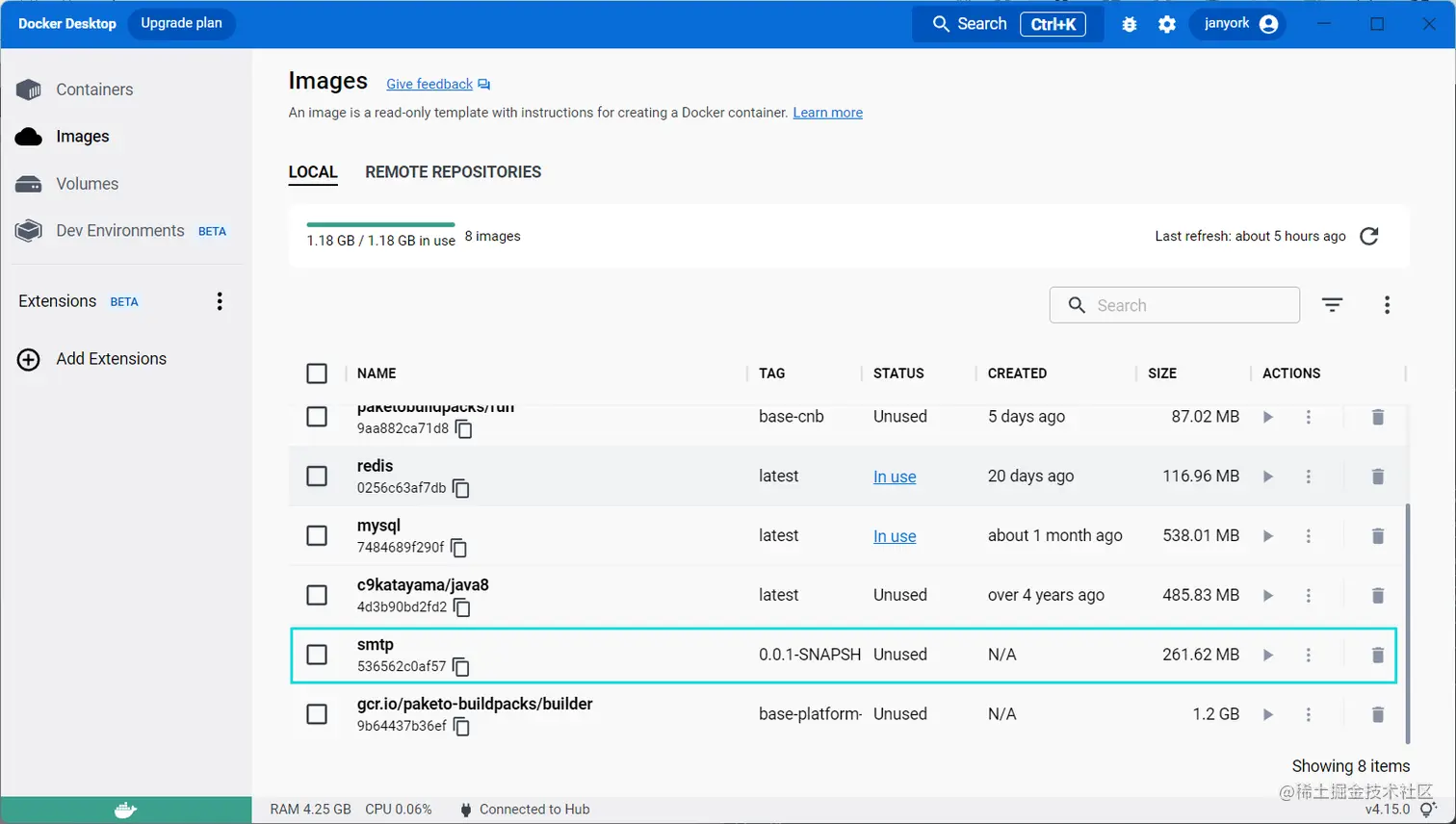
Task: Click the Docker Desktop title logo
Action: pos(67,24)
